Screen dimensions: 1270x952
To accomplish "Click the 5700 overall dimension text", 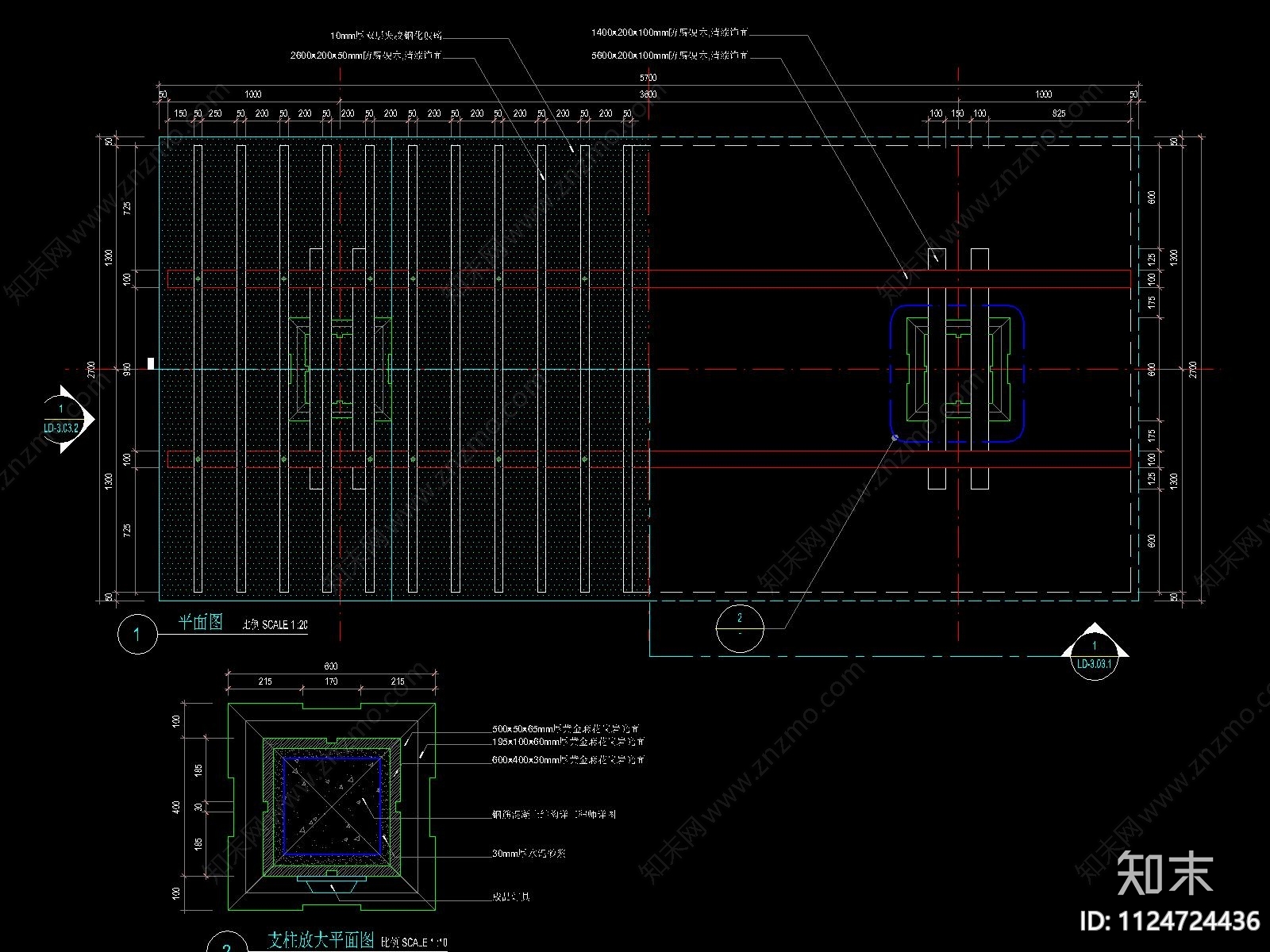I will click(648, 78).
